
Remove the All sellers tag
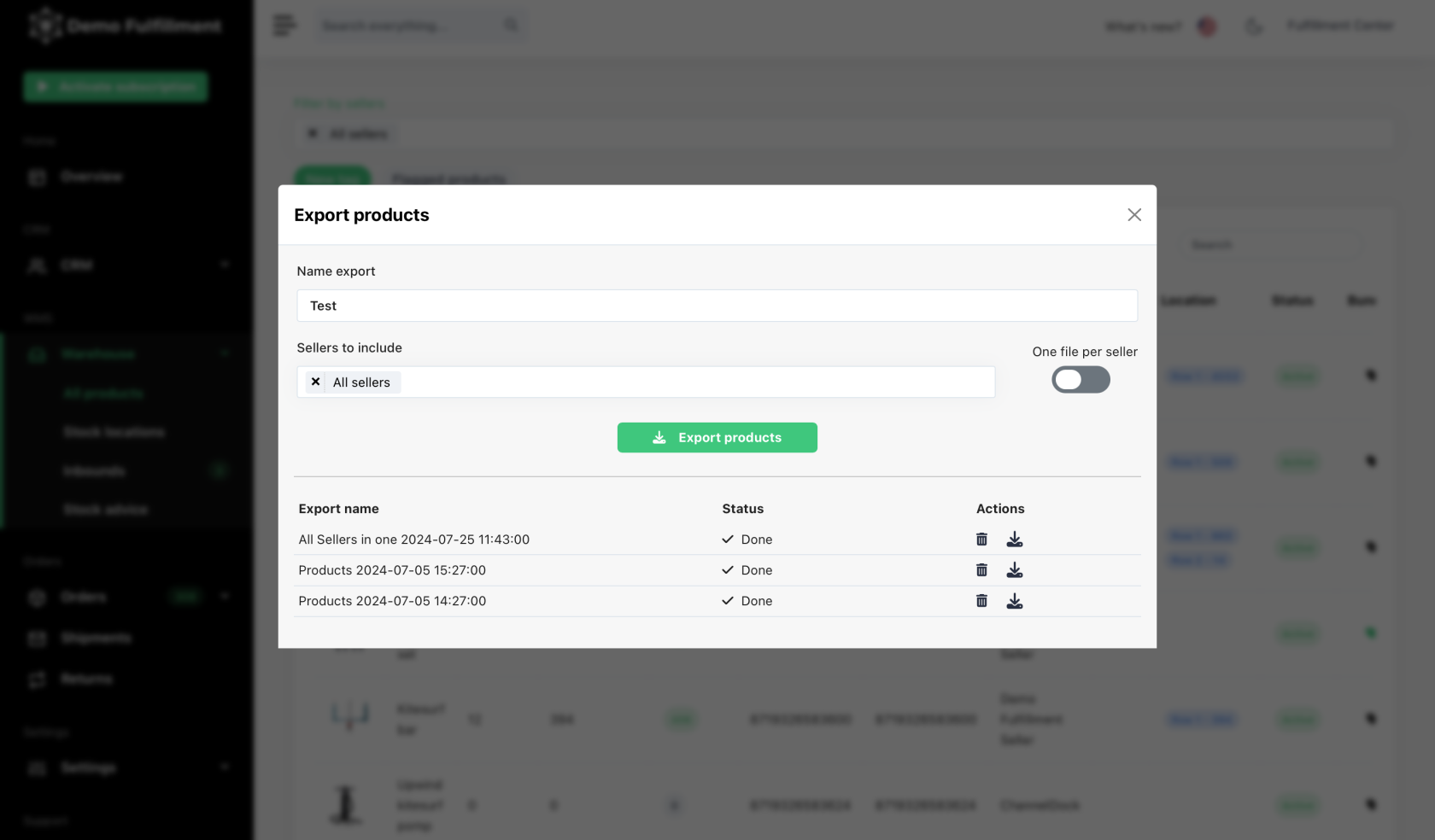(315, 382)
